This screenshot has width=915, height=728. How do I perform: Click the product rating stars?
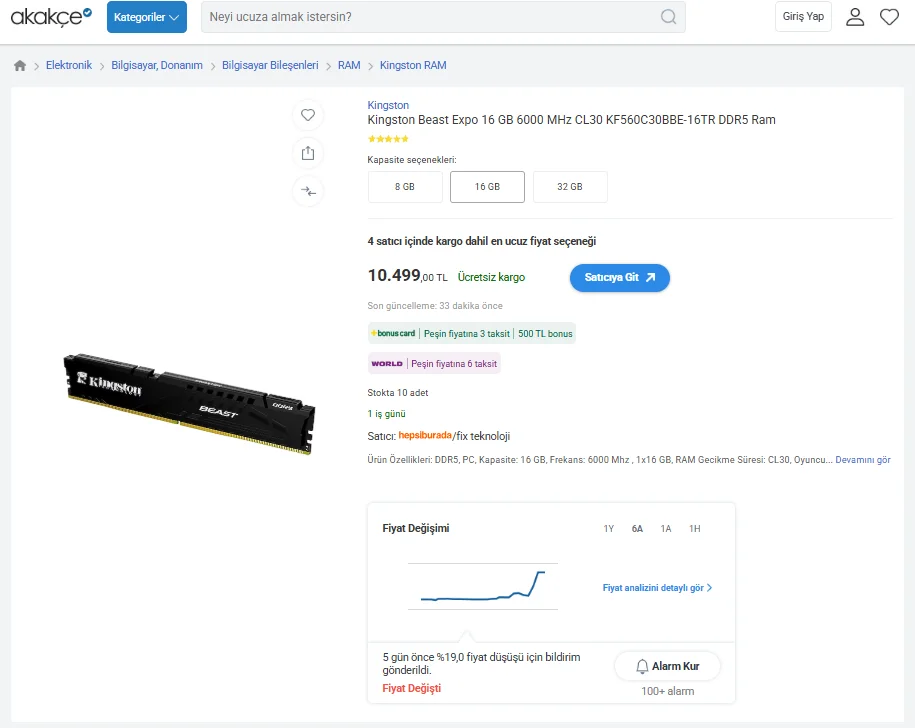[x=388, y=139]
